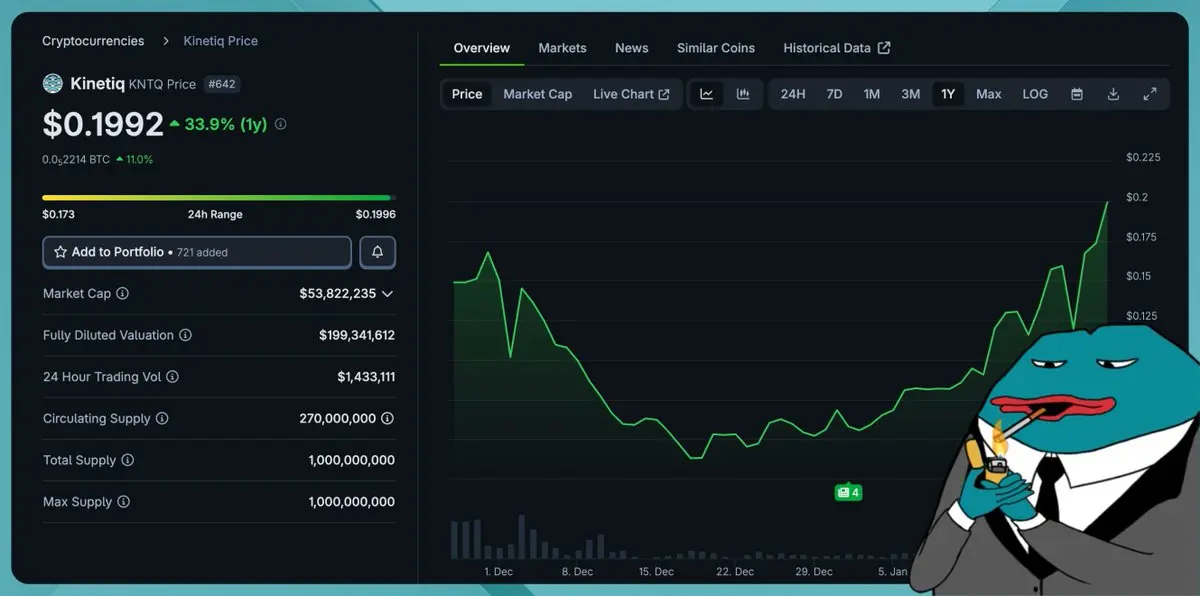This screenshot has height=596, width=1200.
Task: Select the Max time range
Action: tap(989, 94)
